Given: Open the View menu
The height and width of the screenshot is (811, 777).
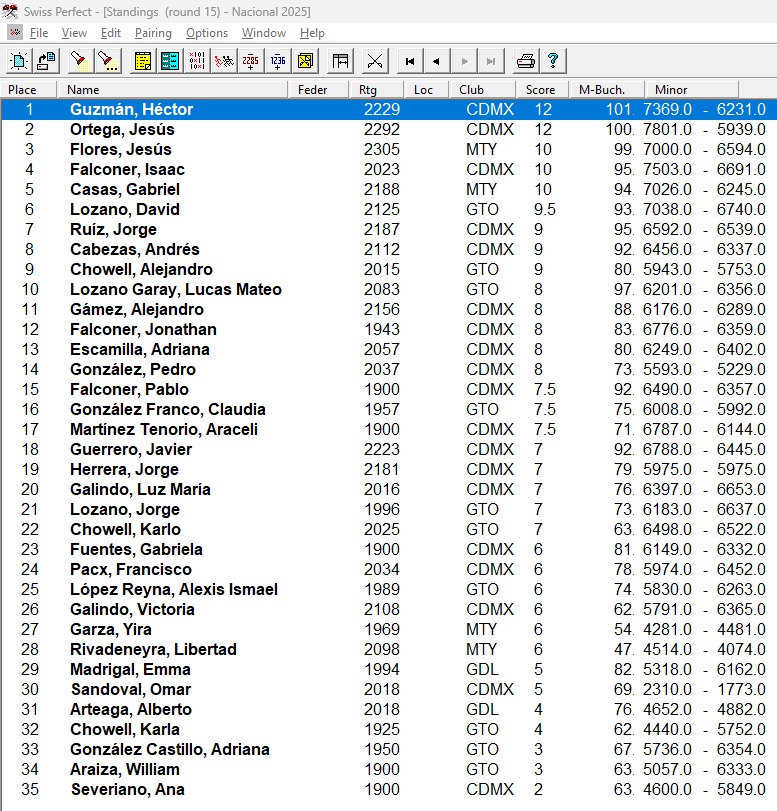Looking at the screenshot, I should click(x=74, y=33).
